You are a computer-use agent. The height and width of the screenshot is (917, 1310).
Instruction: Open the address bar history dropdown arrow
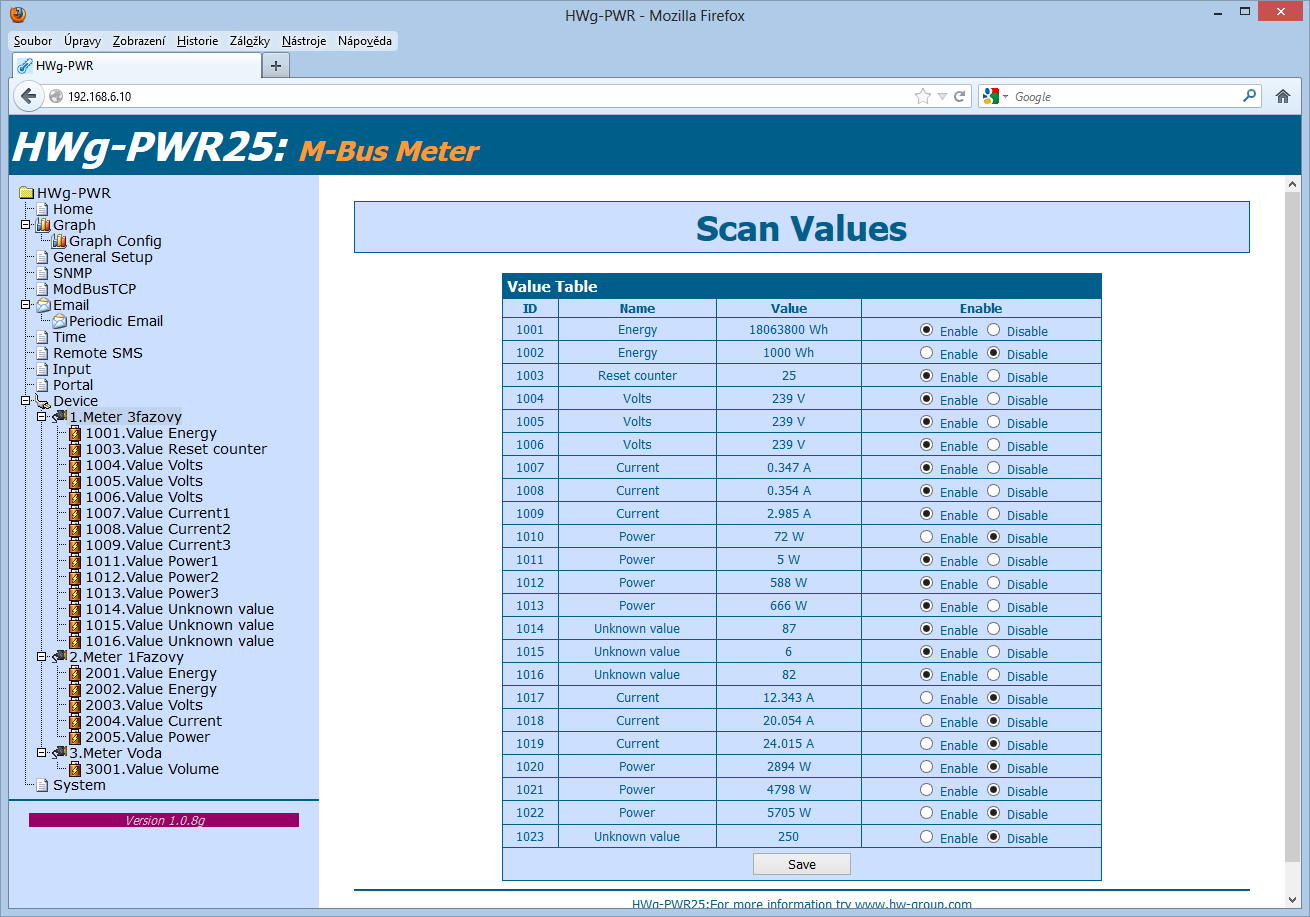(x=941, y=97)
